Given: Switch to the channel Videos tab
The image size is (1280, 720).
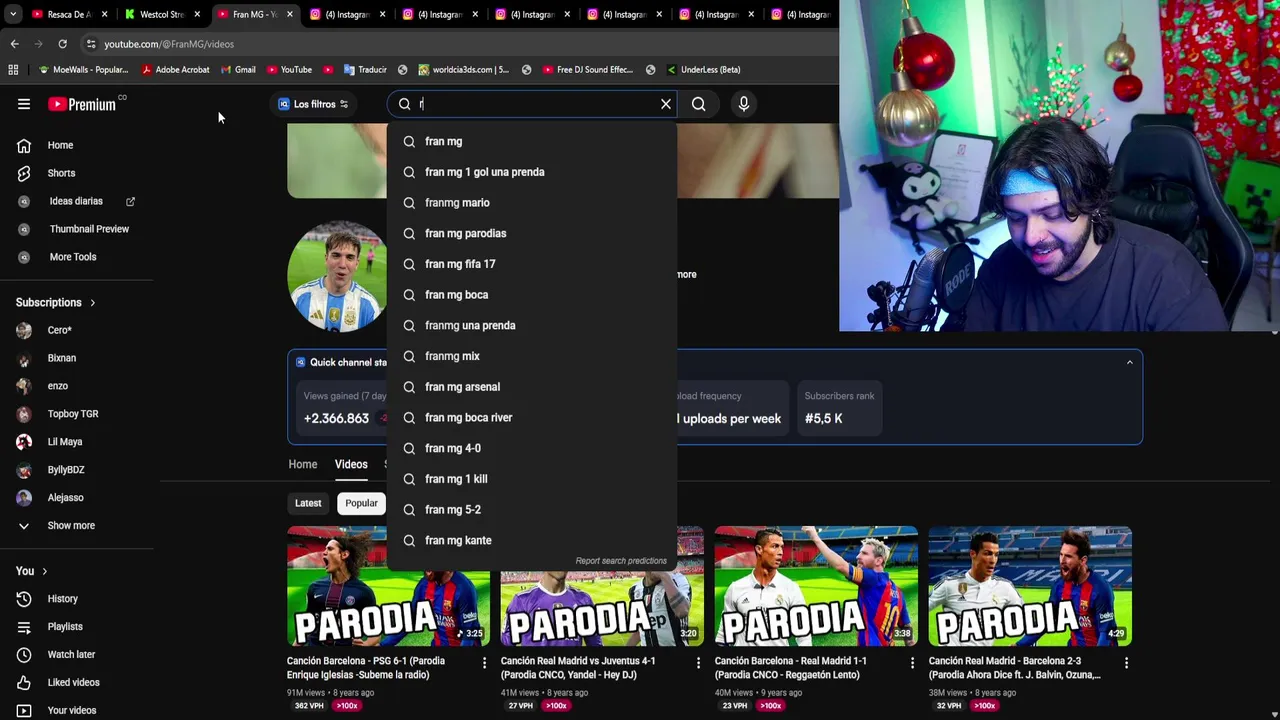Looking at the screenshot, I should [351, 465].
